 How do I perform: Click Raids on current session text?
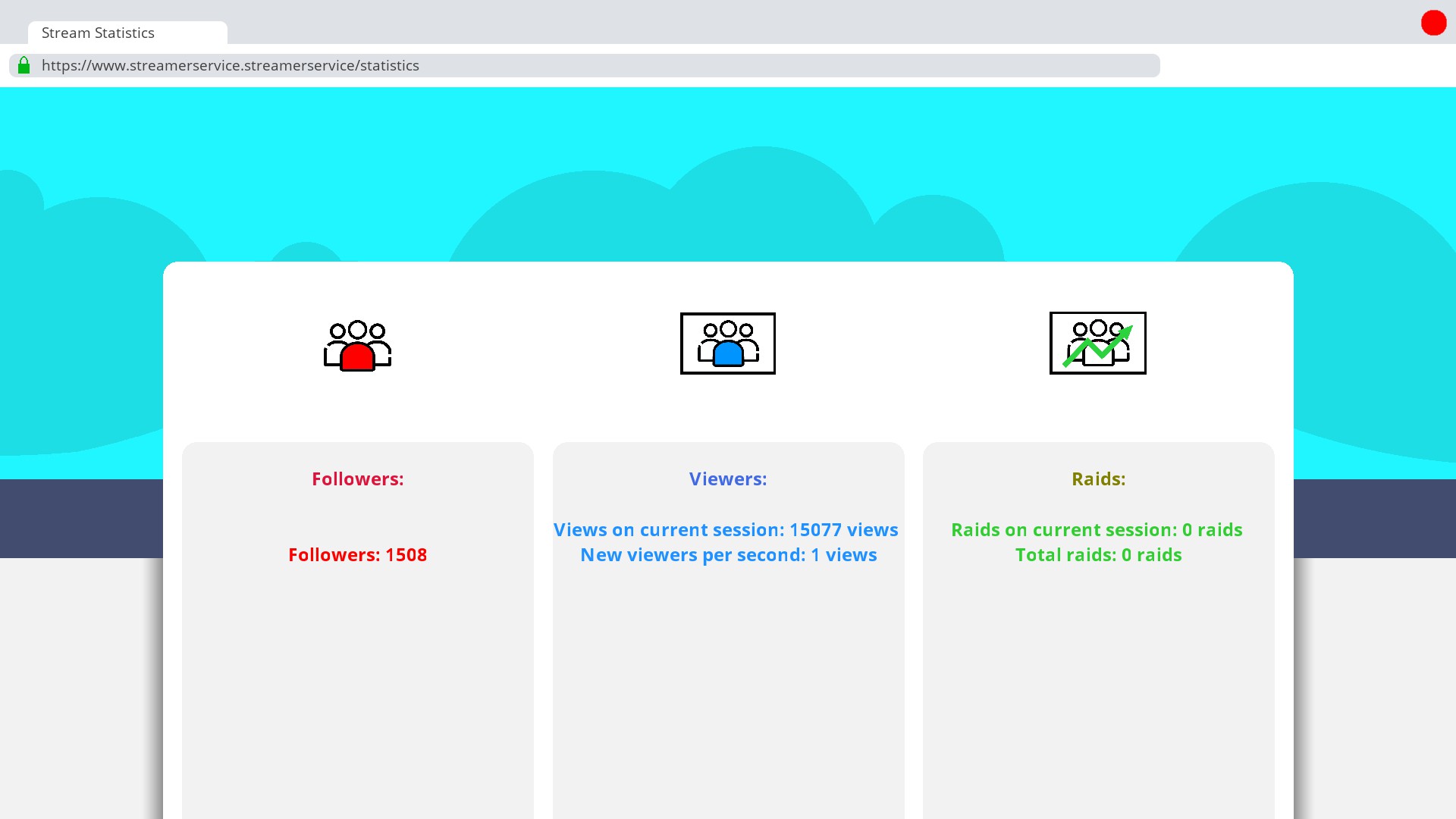tap(1097, 530)
